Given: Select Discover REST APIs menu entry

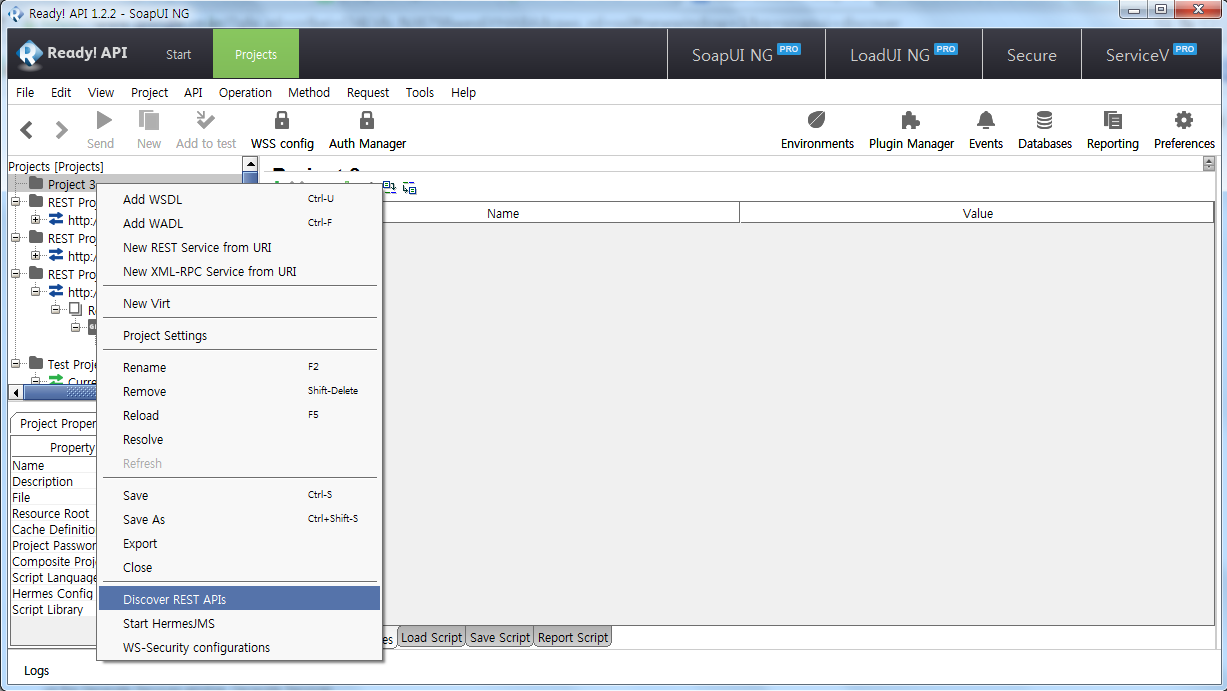Looking at the screenshot, I should pos(174,600).
